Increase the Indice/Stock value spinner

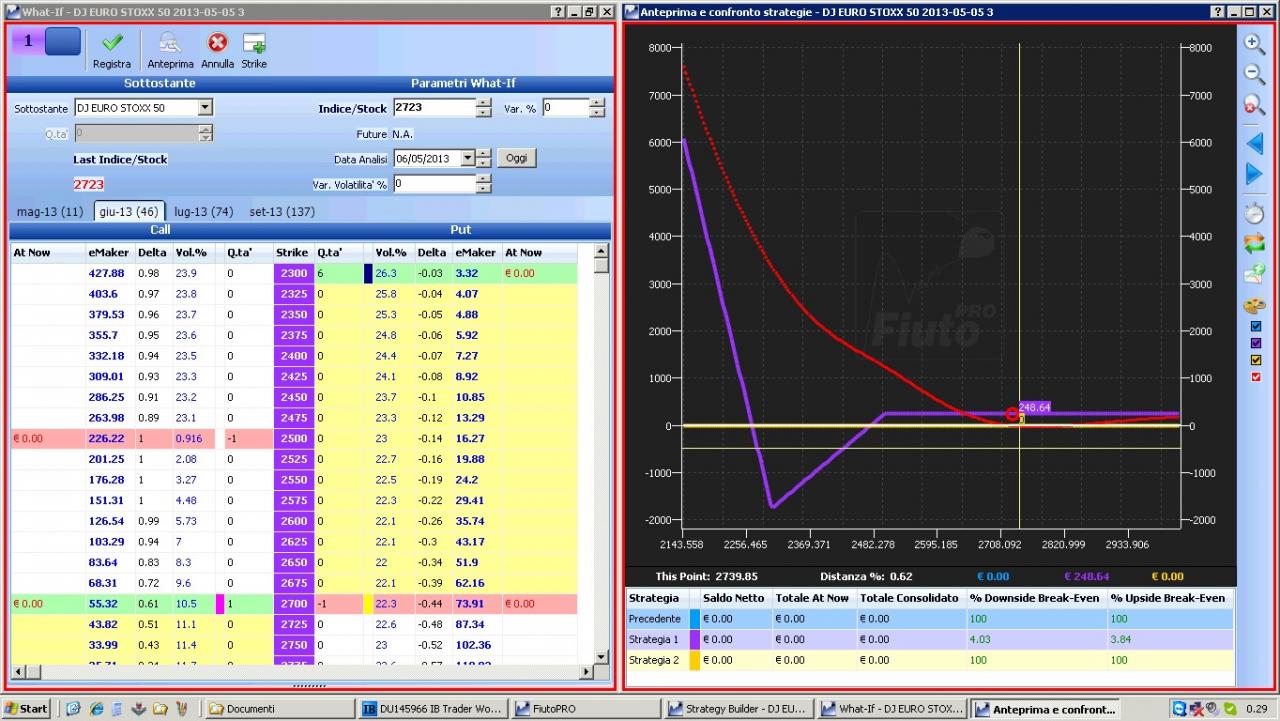pos(484,103)
